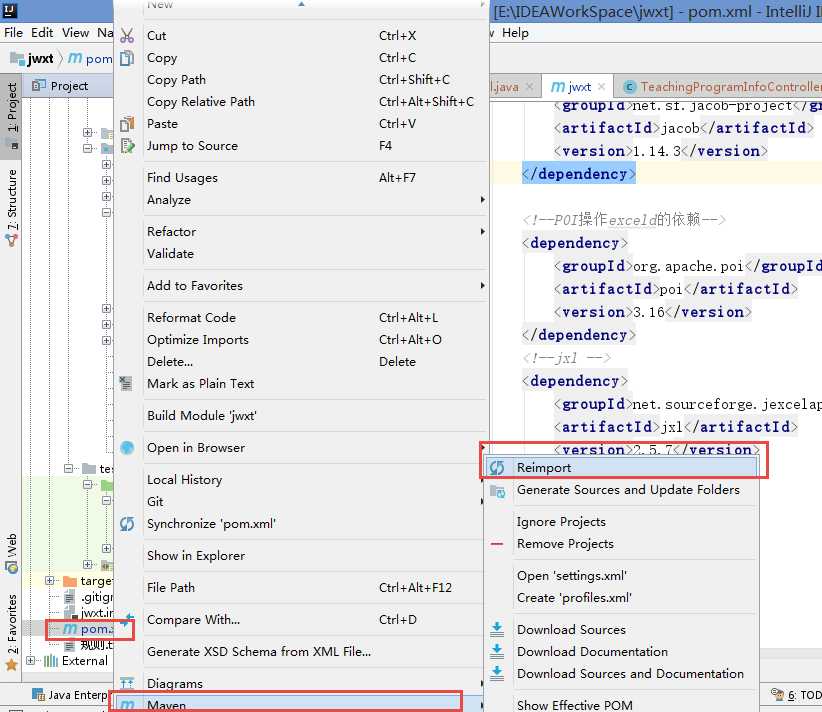Click the Download Sources arrow icon
Screen dimensions: 822x712
497,629
